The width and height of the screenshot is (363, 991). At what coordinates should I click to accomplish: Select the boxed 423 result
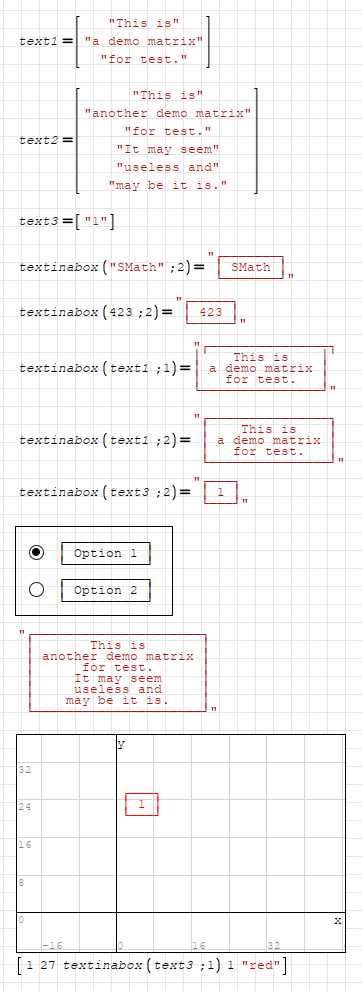click(x=211, y=312)
